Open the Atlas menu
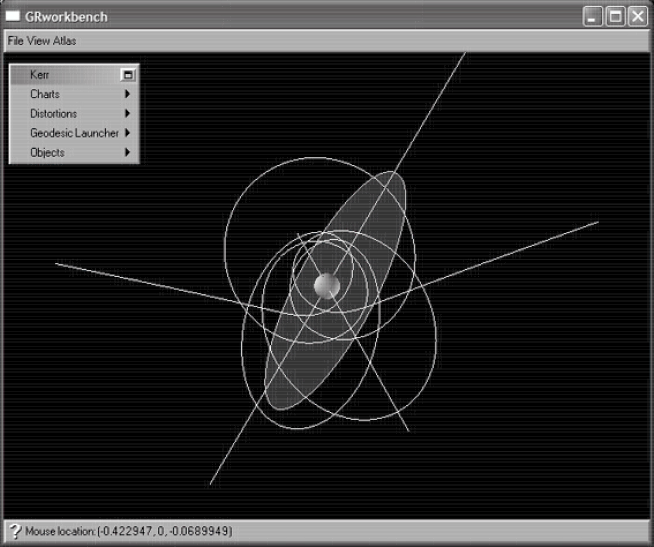The height and width of the screenshot is (547, 654). [64, 41]
